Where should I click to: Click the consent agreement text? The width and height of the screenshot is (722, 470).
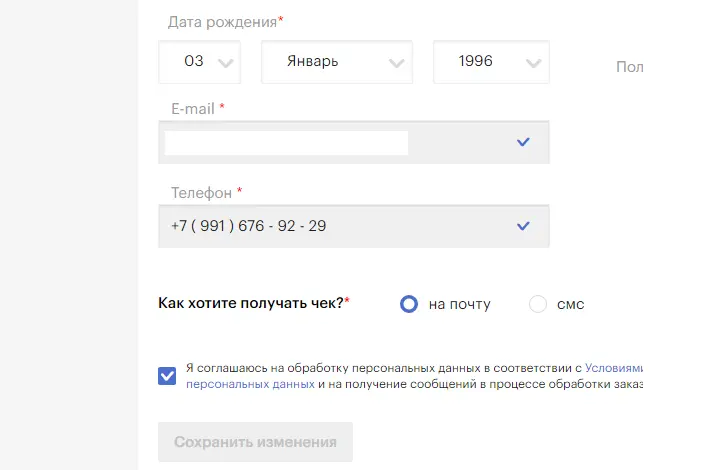(x=414, y=376)
